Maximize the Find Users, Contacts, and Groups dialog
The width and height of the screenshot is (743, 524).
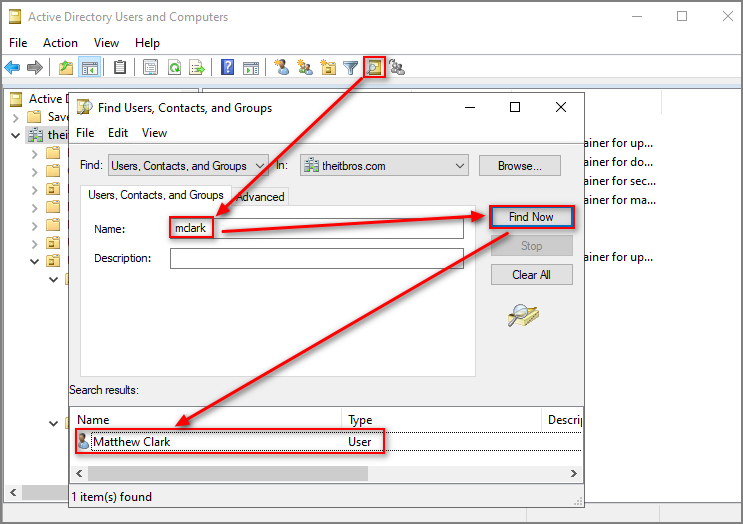tap(515, 108)
